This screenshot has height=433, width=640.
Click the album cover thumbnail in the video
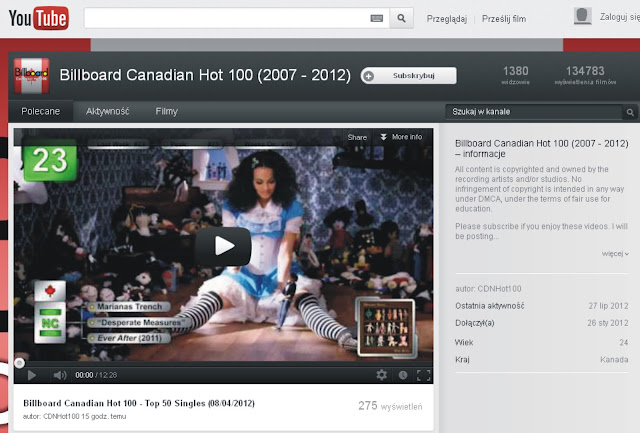tap(386, 328)
